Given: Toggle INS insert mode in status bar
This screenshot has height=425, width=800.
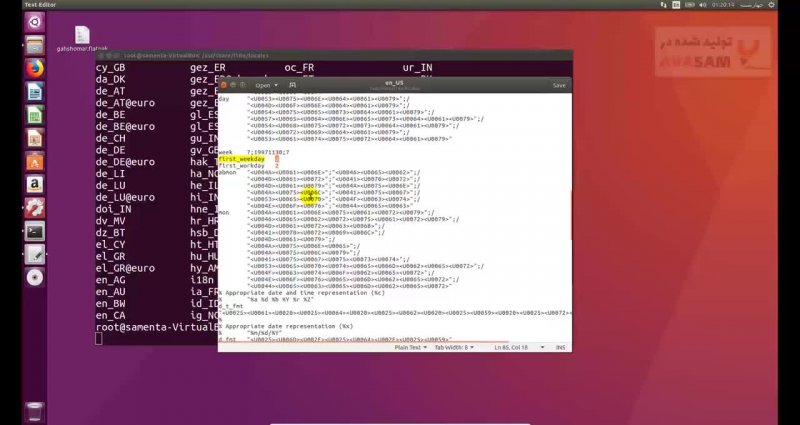Looking at the screenshot, I should tap(561, 347).
